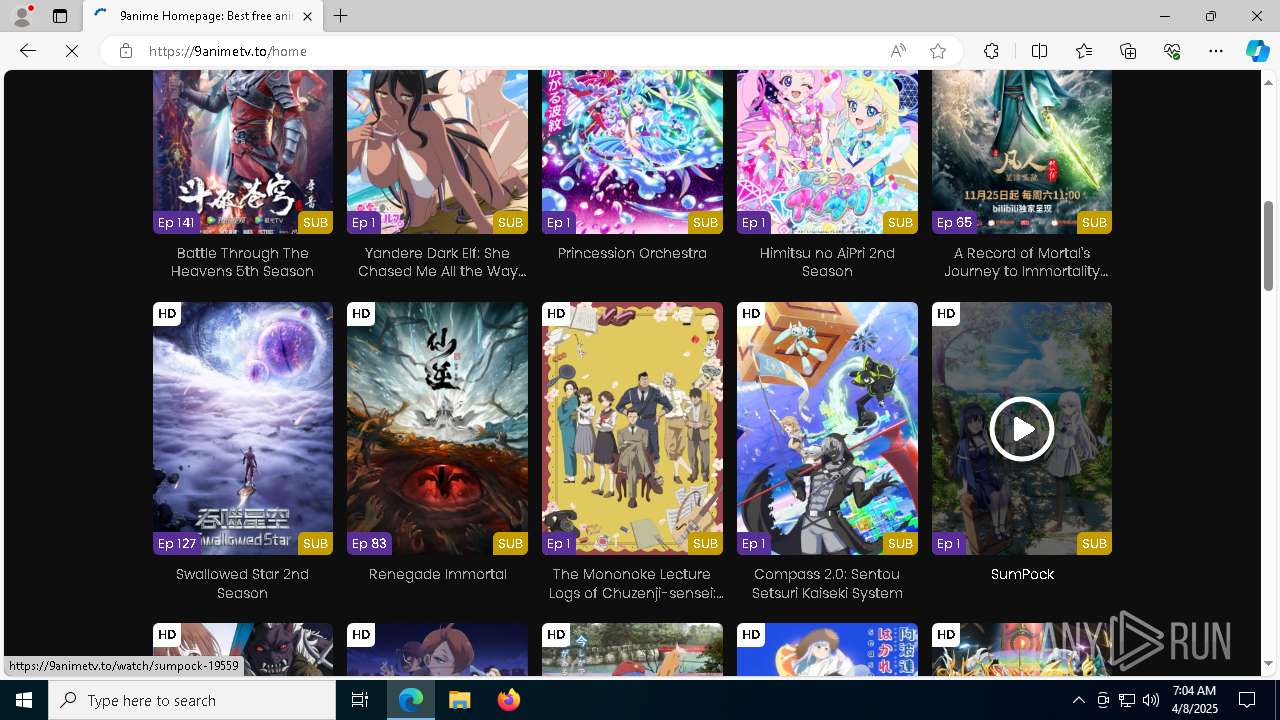Click Princession Orchestra title link

click(x=632, y=253)
